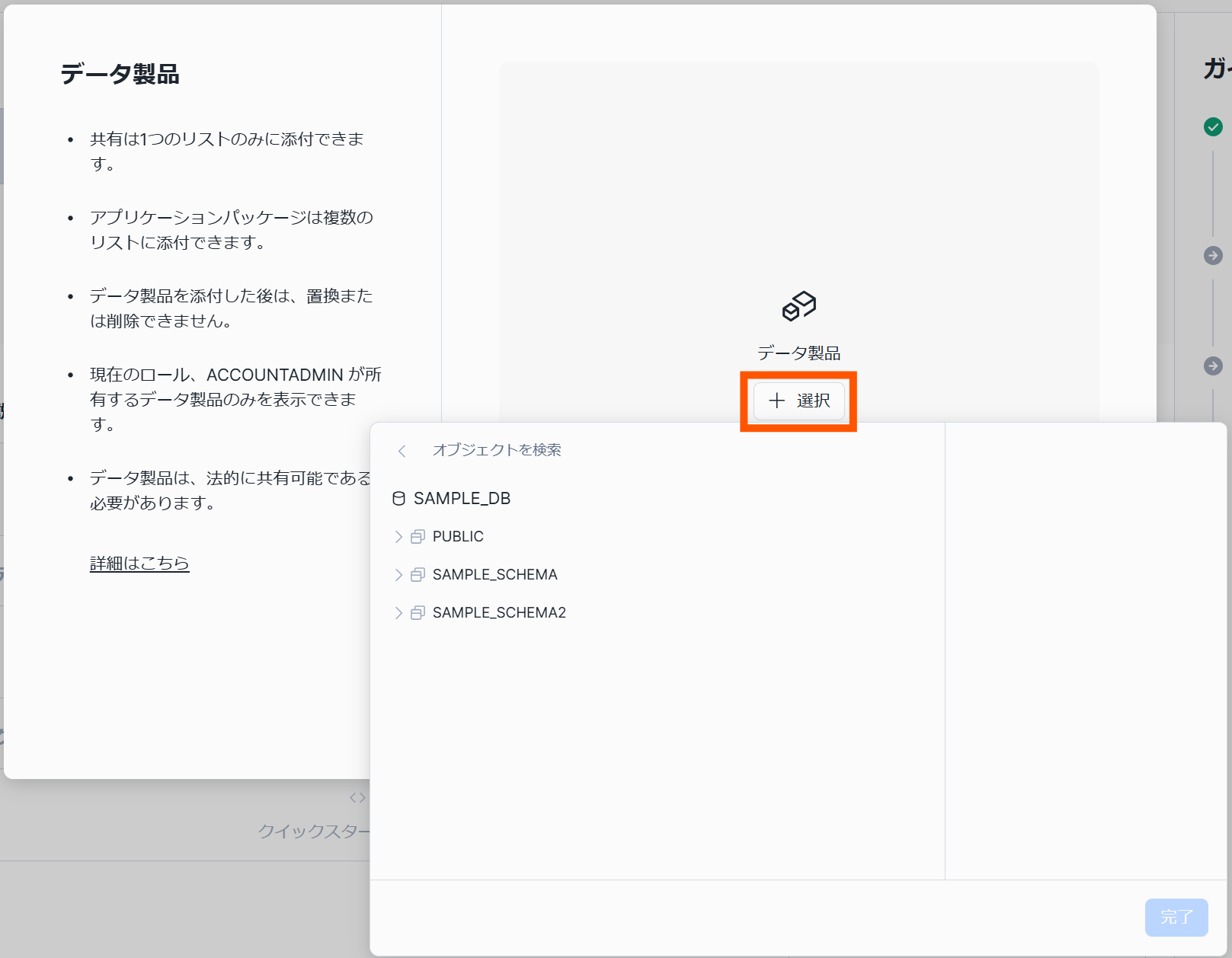This screenshot has height=958, width=1232.
Task: Click the back chevron beside オブジェクトを検索
Action: coord(402,450)
